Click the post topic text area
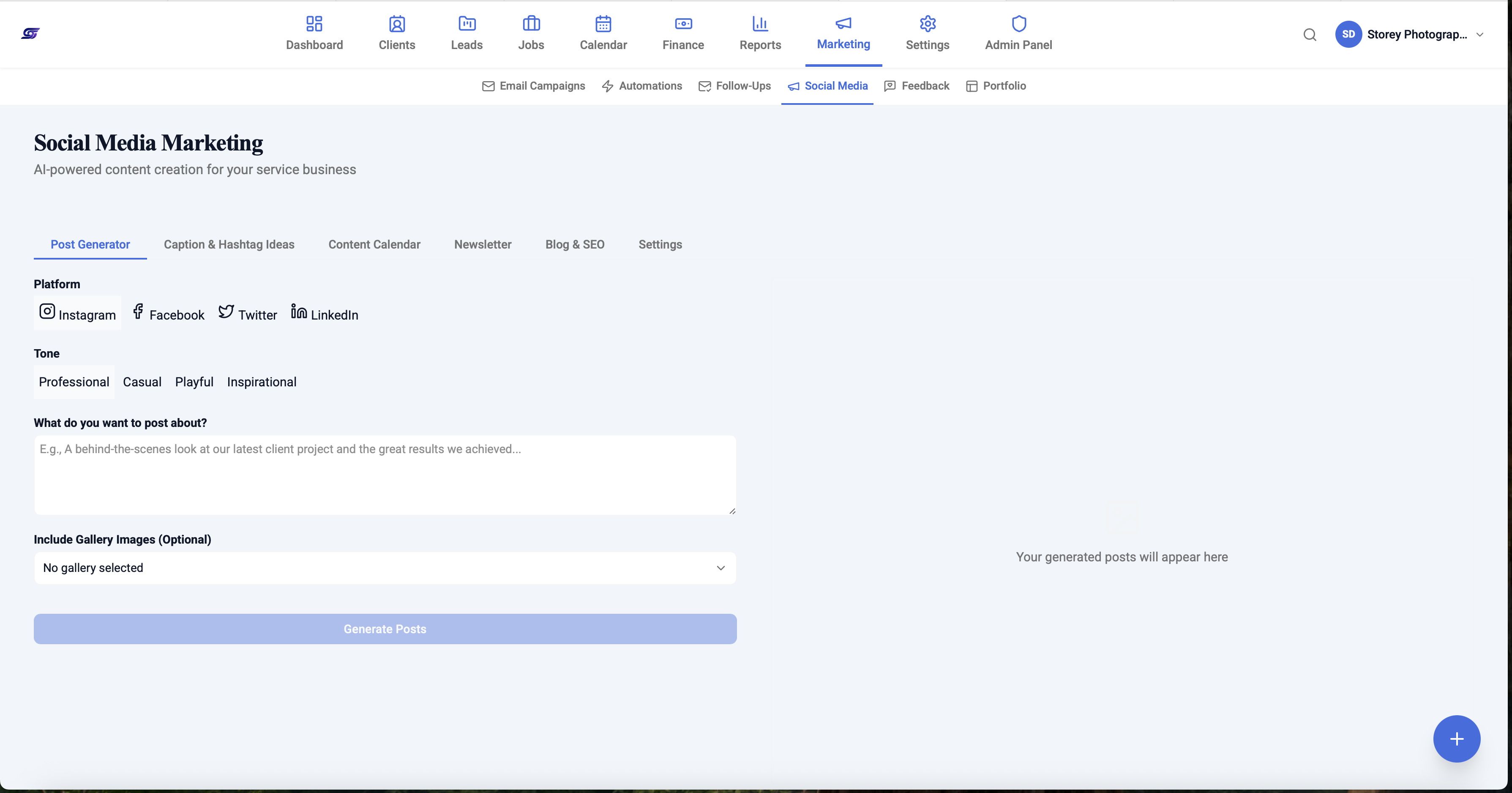 [x=385, y=475]
